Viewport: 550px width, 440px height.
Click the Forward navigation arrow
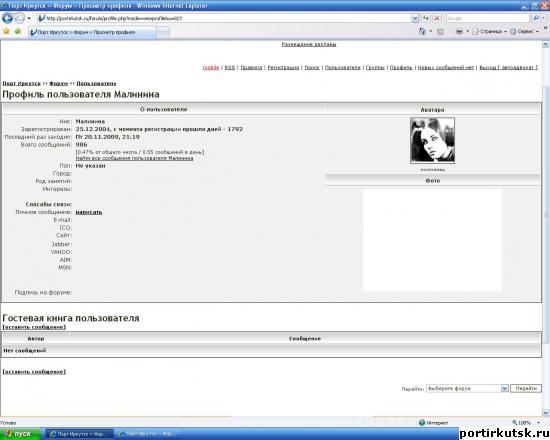tap(20, 18)
